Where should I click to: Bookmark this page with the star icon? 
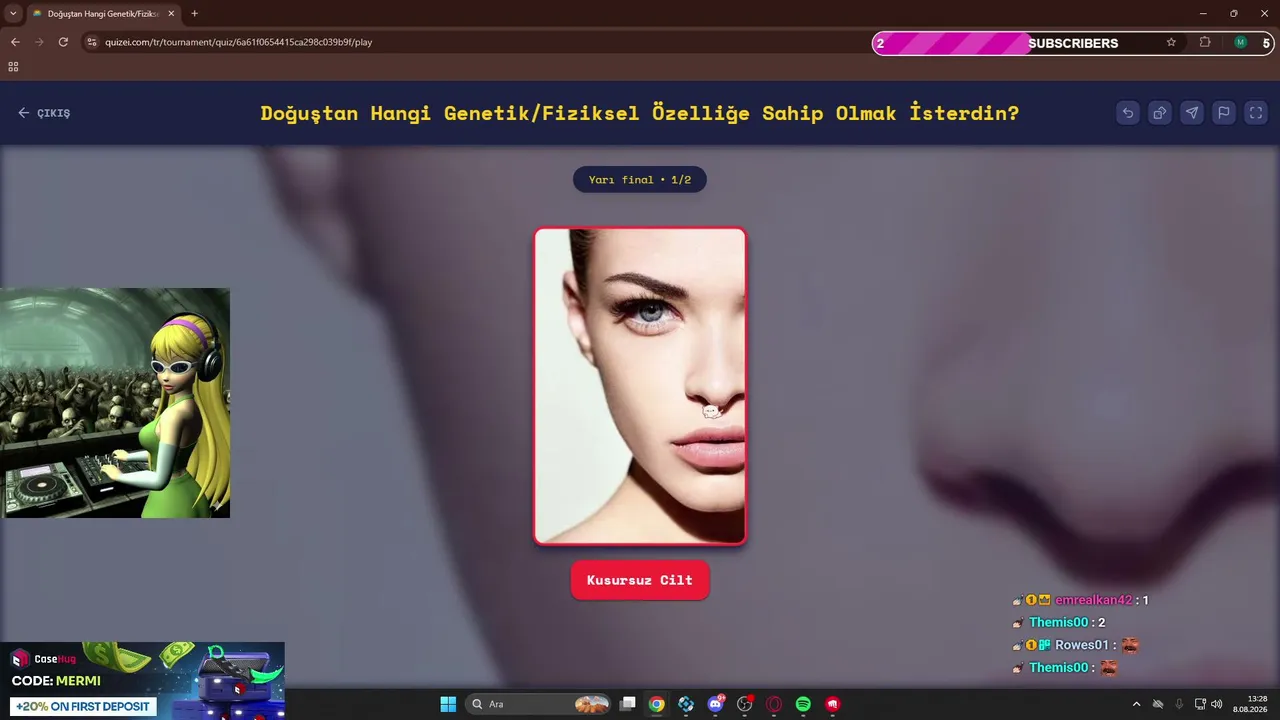(x=1171, y=42)
